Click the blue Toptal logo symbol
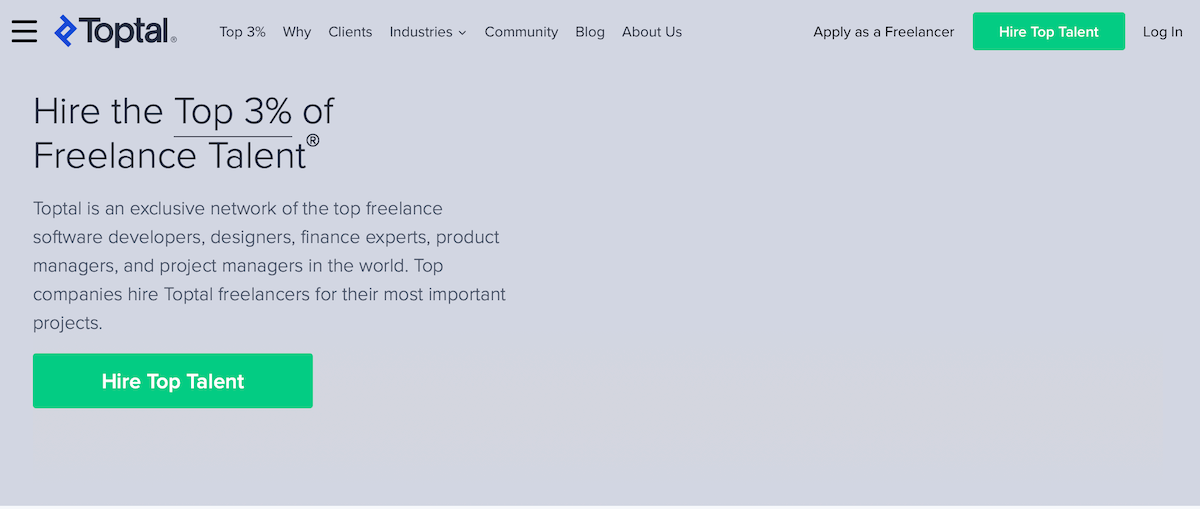This screenshot has width=1200, height=509. [66, 32]
